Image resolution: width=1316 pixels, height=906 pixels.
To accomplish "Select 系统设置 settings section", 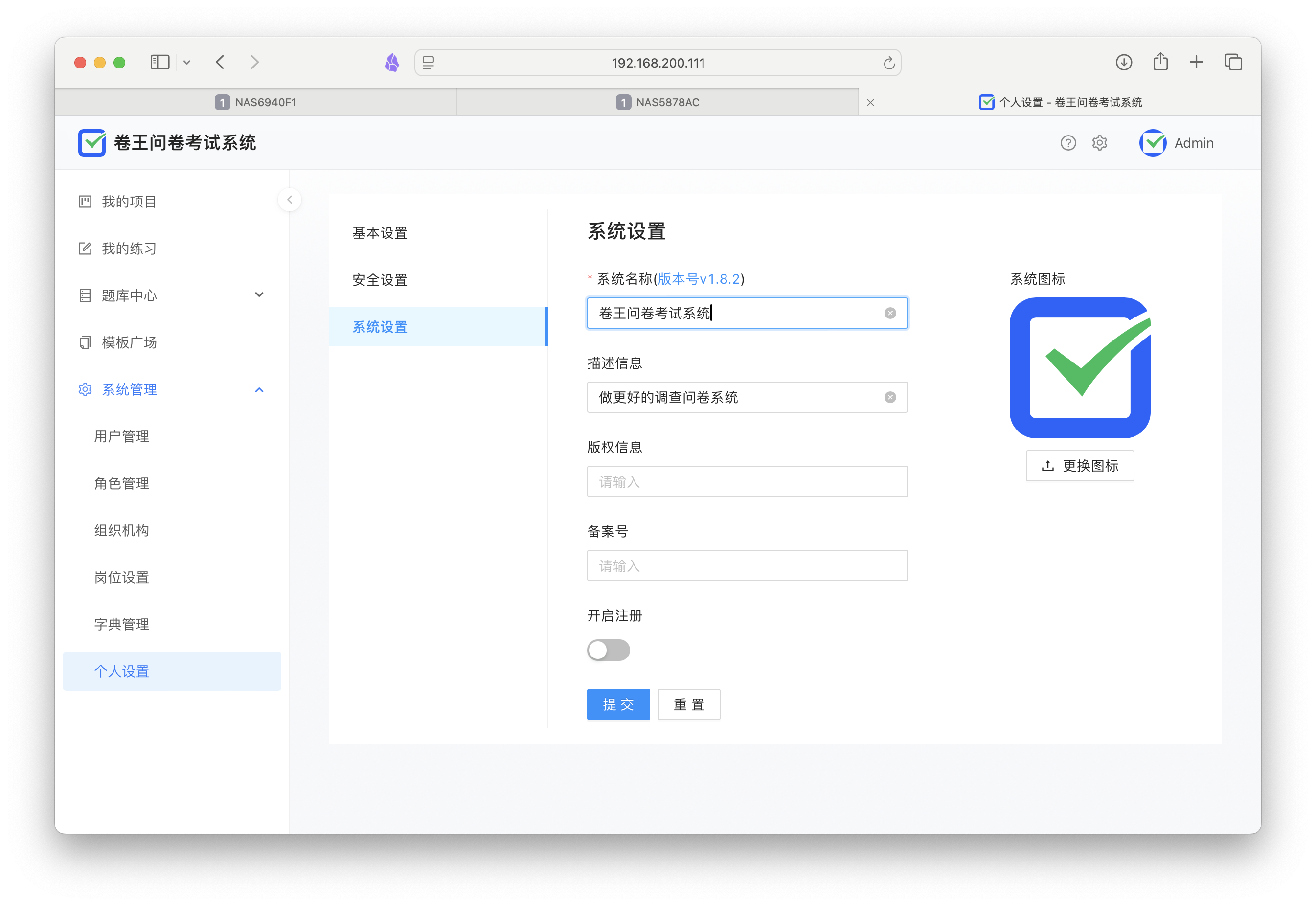I will [x=438, y=328].
